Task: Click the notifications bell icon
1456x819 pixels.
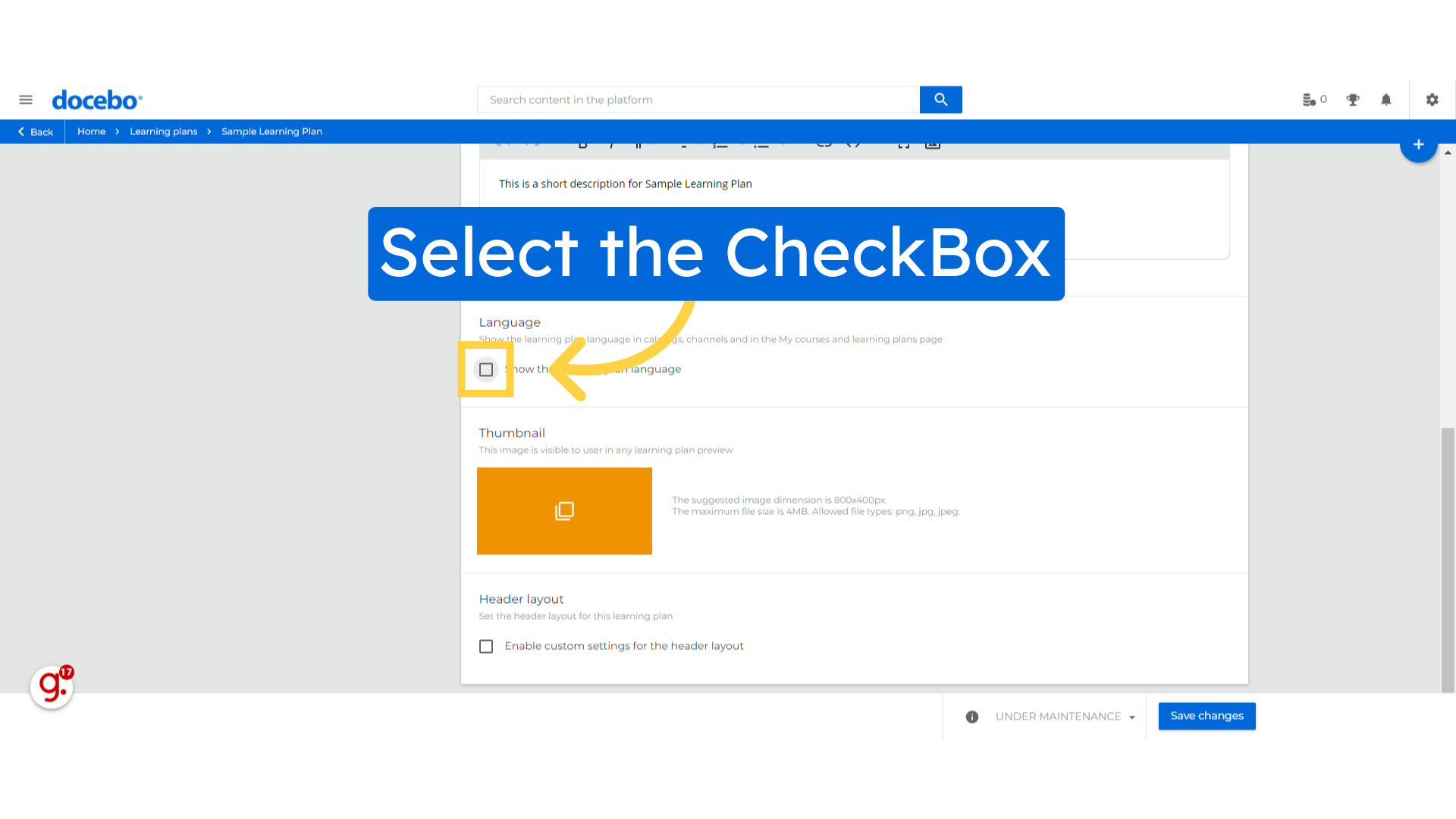Action: 1386,99
